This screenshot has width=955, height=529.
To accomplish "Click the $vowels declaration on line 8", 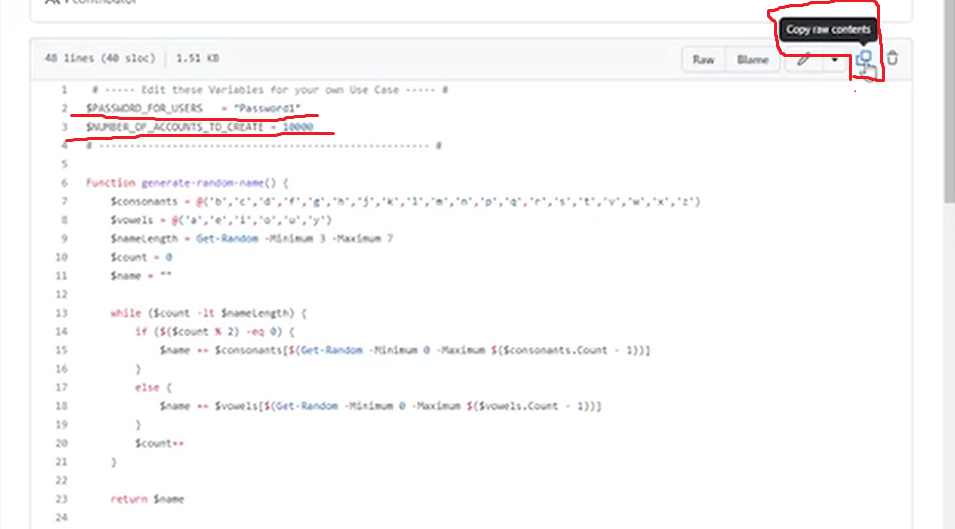I will point(132,220).
